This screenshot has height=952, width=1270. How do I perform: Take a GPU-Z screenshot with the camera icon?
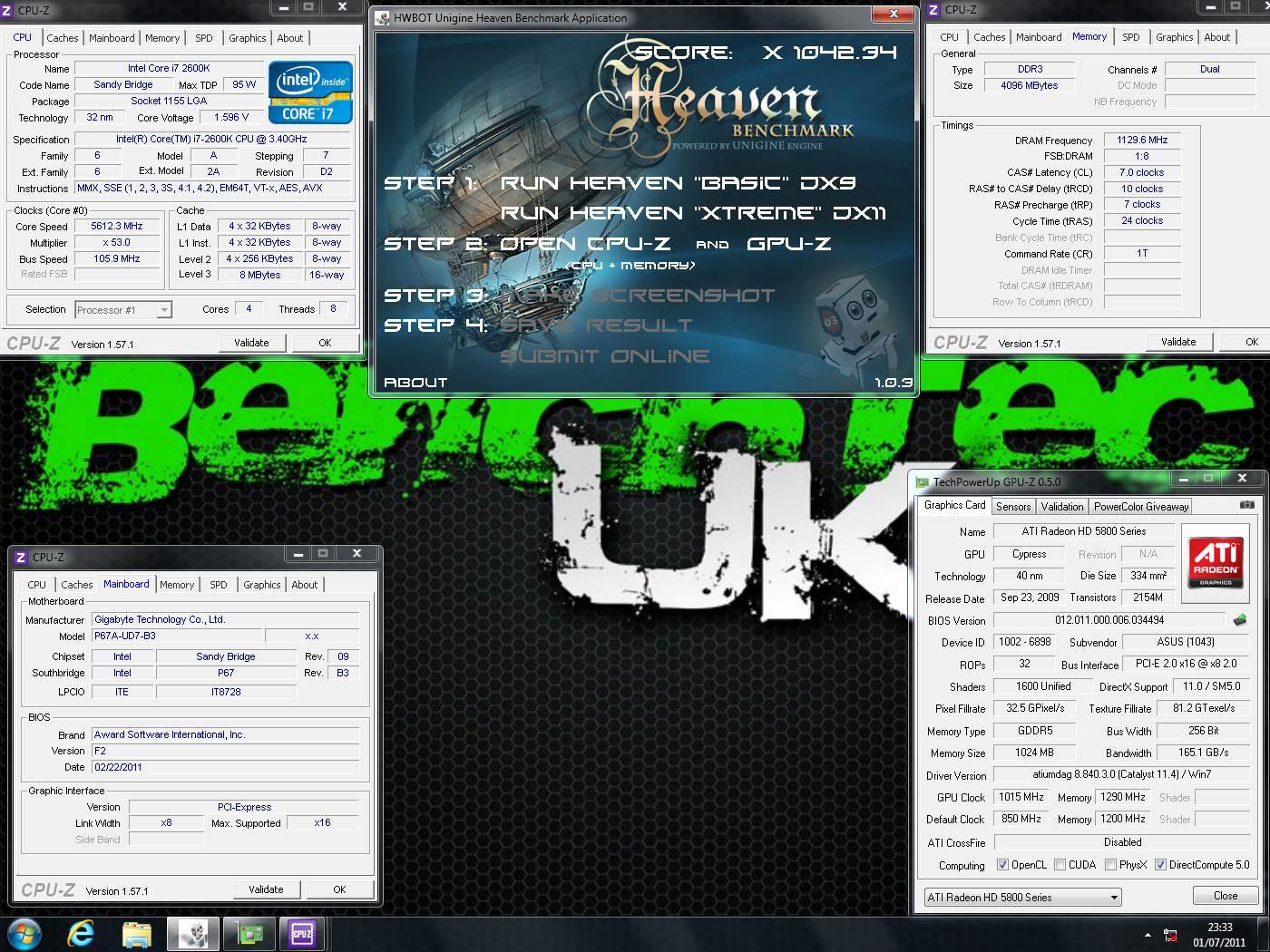(1247, 505)
